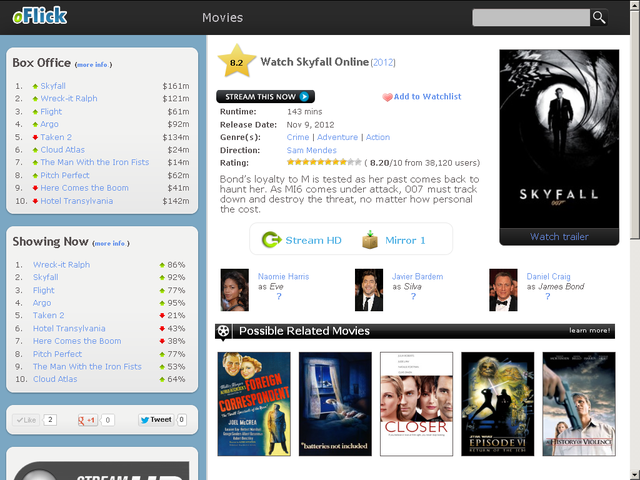Click the Naomie Harris name link
Viewport: 640px width, 480px height.
(x=283, y=276)
